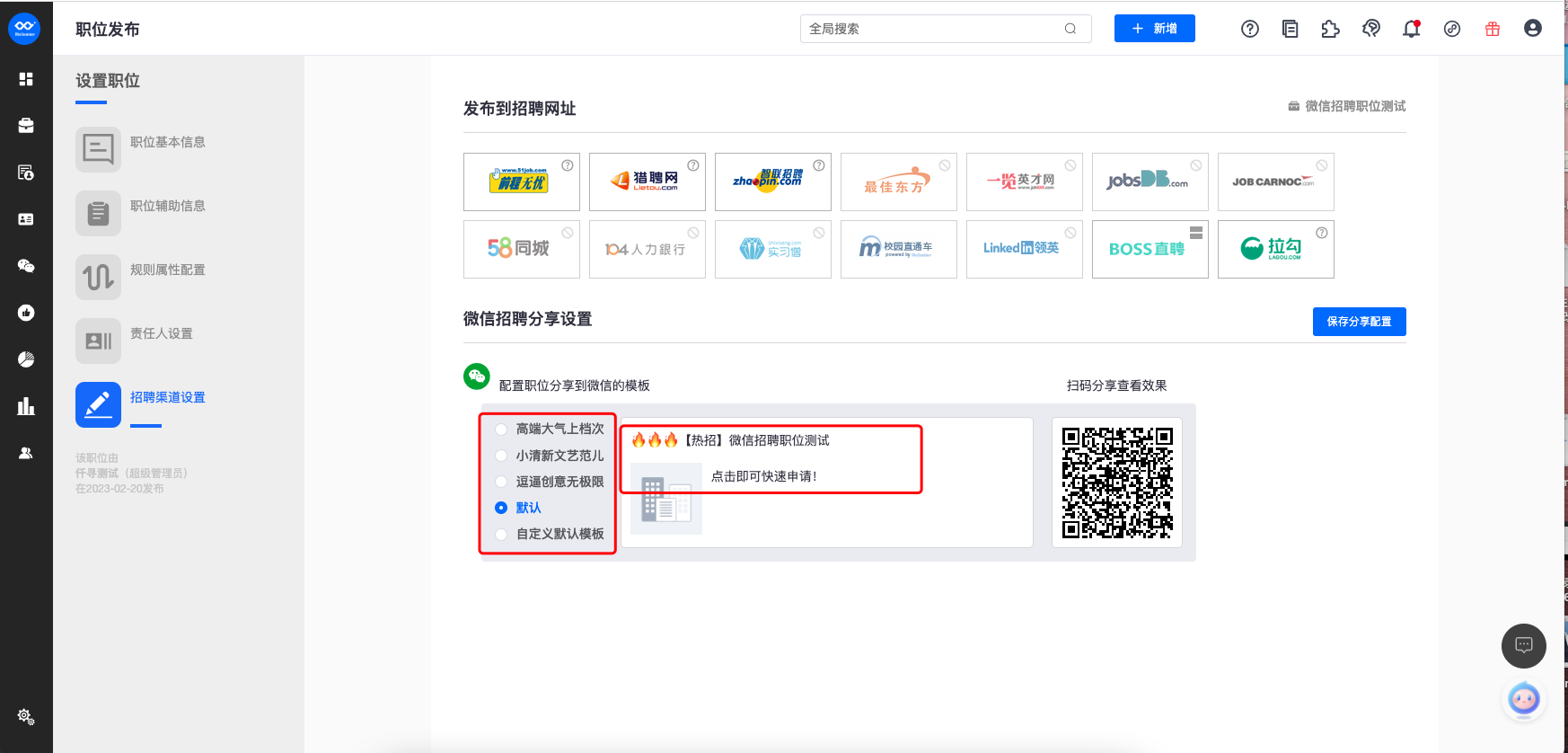Go to 职位辅助信息 step
The width and height of the screenshot is (1568, 753).
tap(141, 213)
